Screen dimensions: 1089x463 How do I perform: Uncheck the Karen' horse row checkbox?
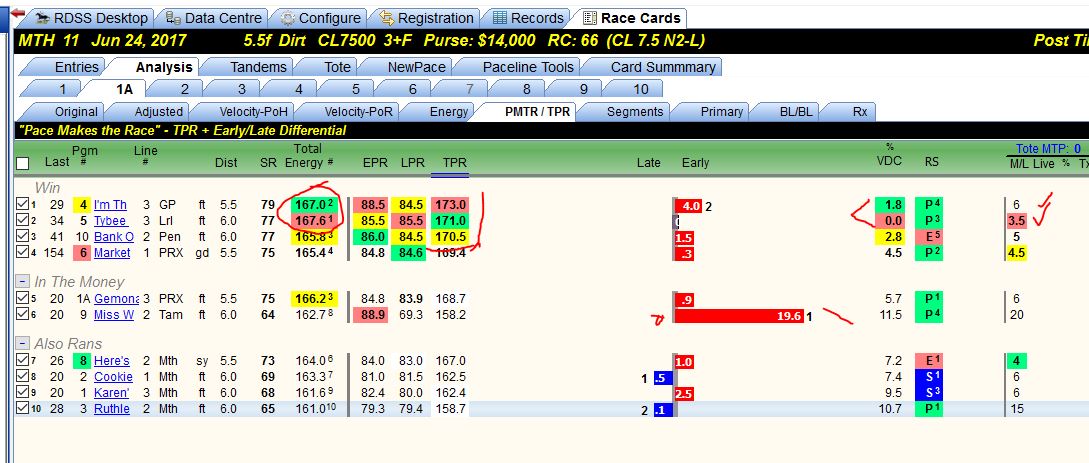point(22,393)
